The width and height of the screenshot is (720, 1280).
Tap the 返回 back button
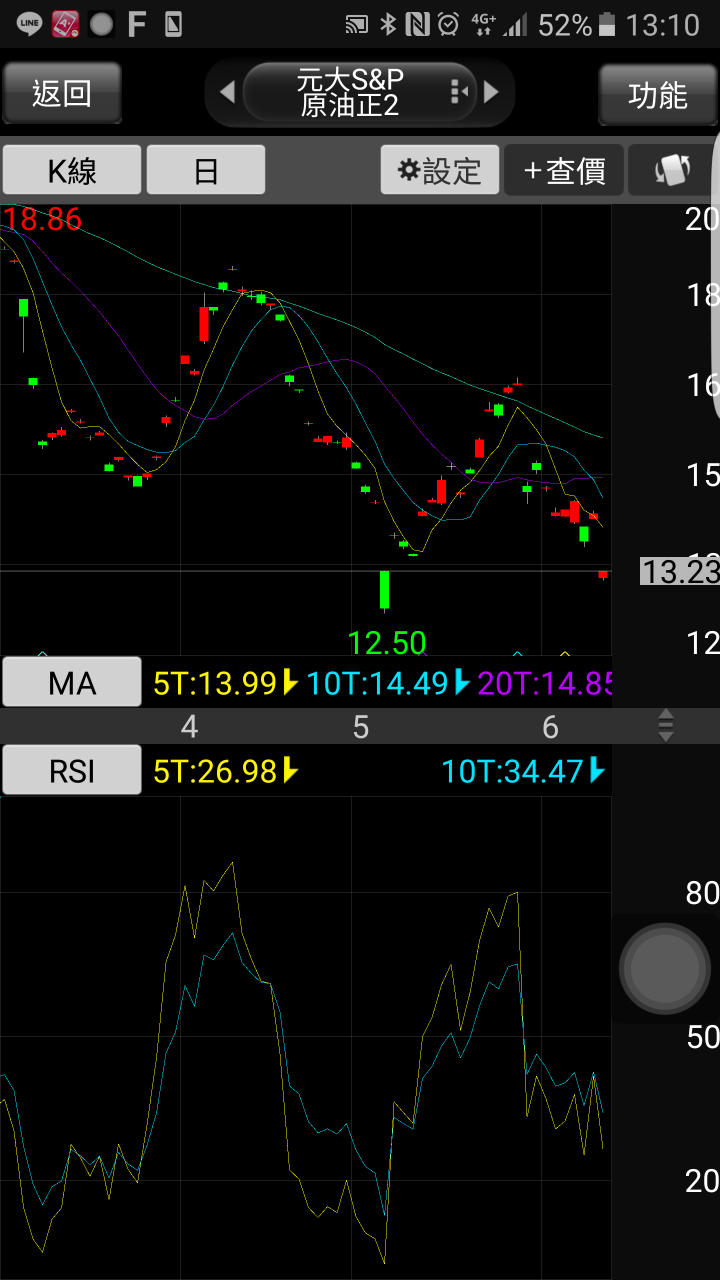click(62, 94)
